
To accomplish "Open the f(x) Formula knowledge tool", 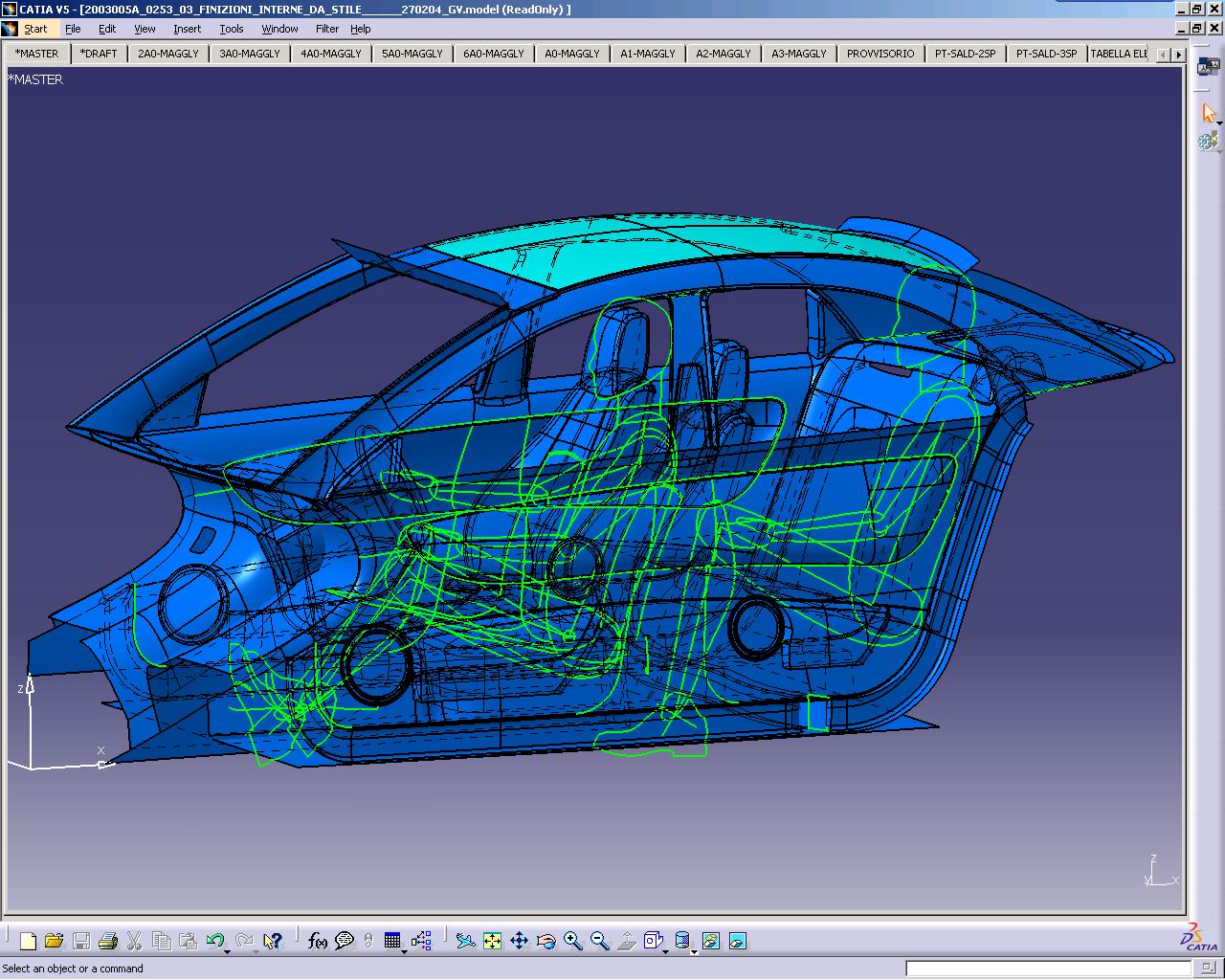I will (x=318, y=941).
